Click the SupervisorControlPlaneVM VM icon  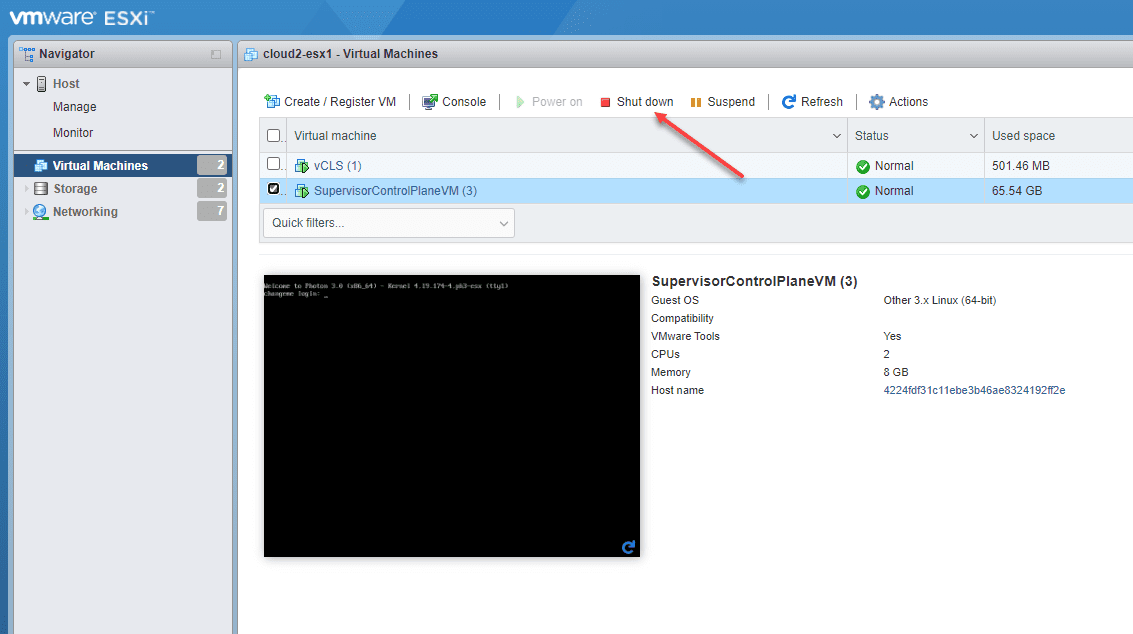(302, 191)
